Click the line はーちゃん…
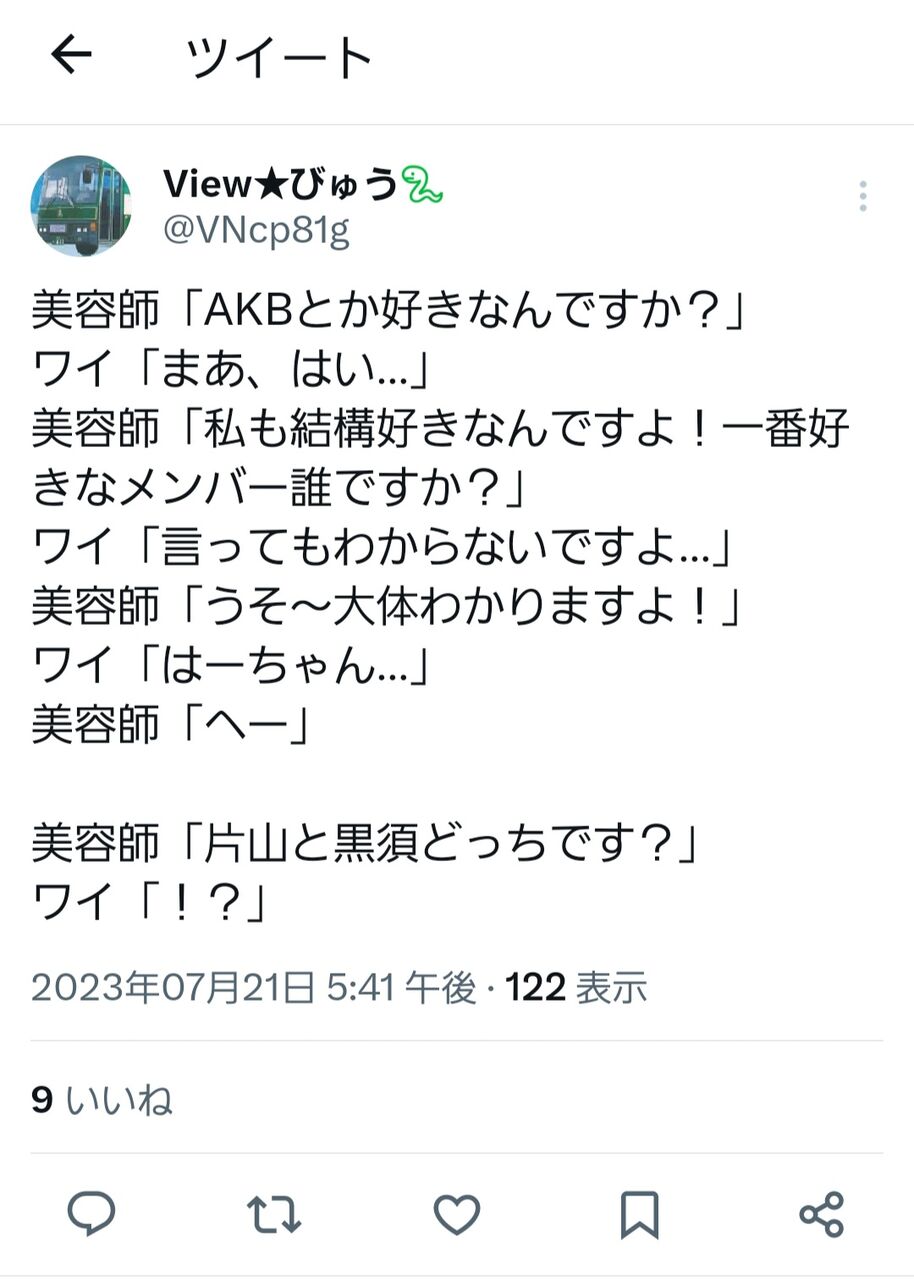The height and width of the screenshot is (1280, 914). click(231, 665)
